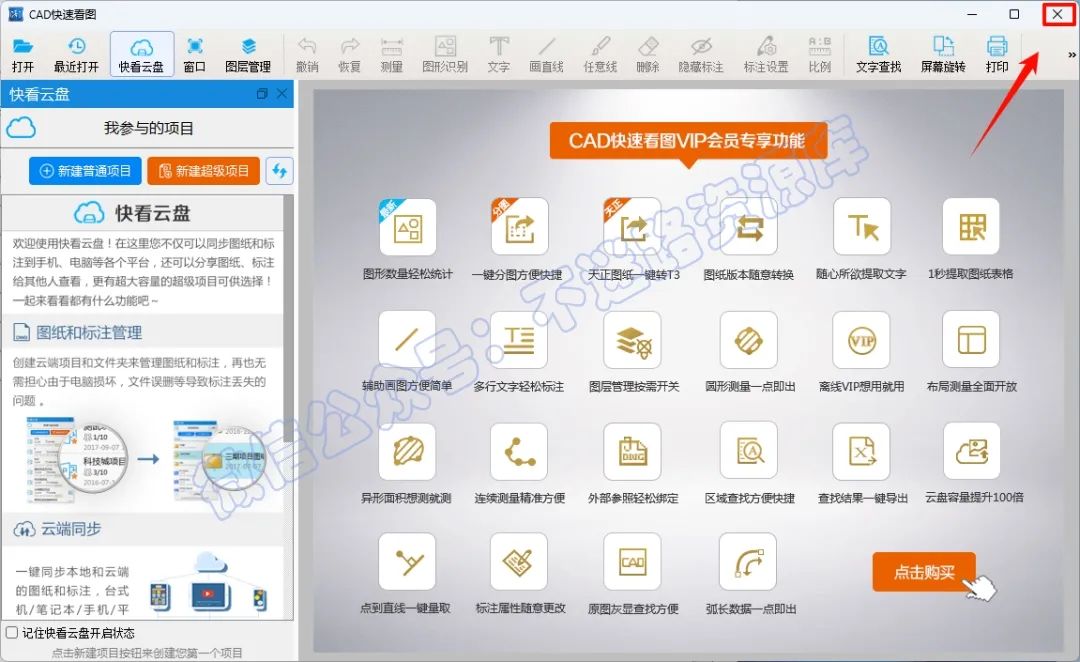
Task: Click the 辅助画图方便简单 feature icon
Action: pos(407,340)
